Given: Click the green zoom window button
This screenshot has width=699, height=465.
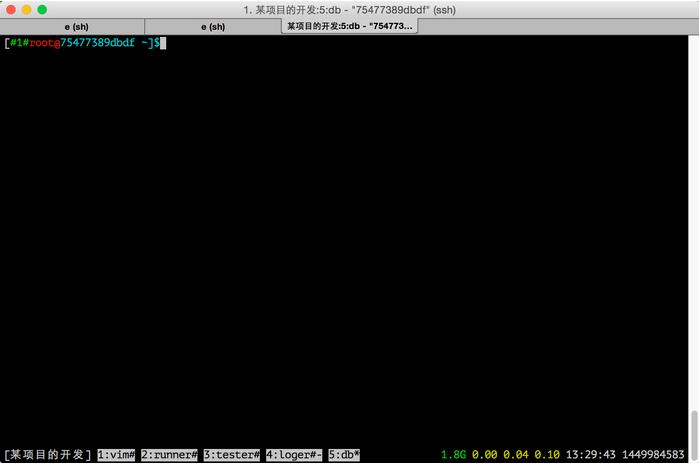Looking at the screenshot, I should click(x=42, y=9).
